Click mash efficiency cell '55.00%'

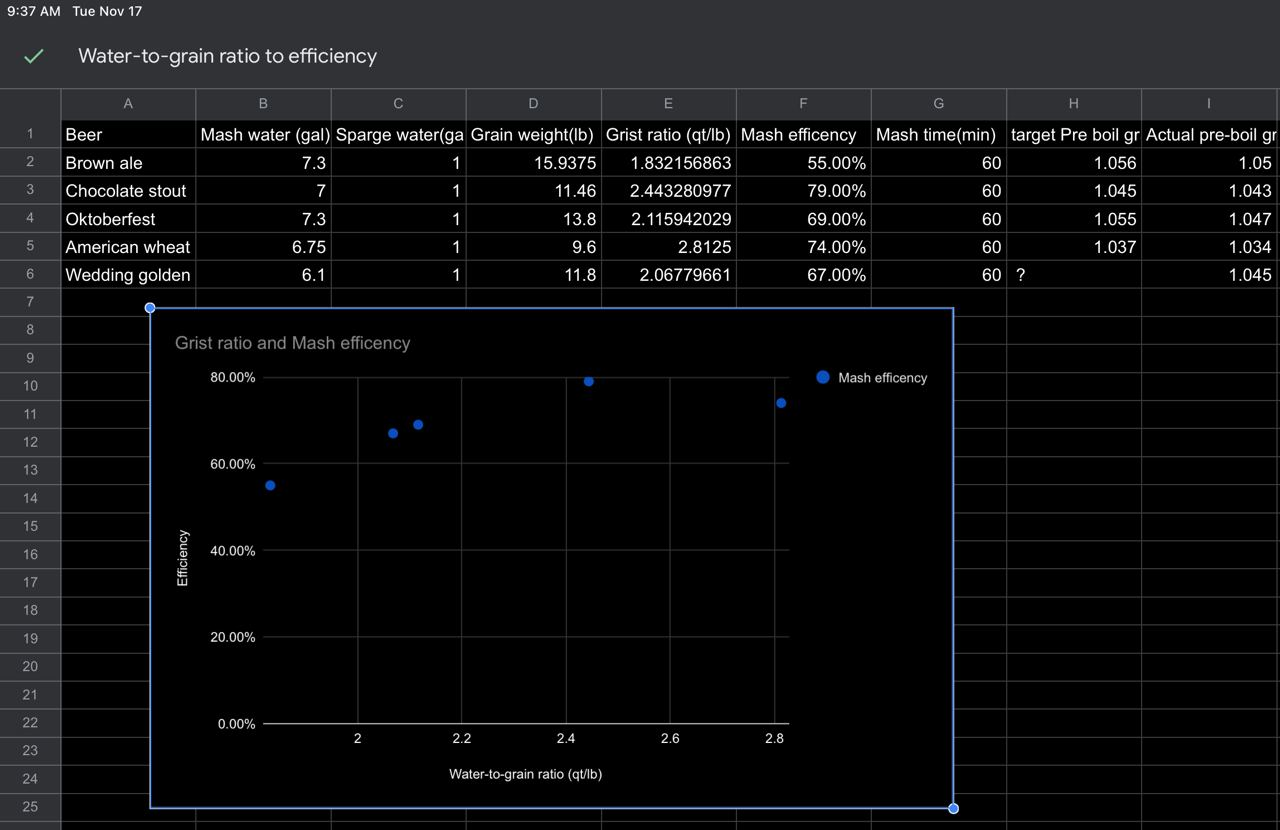803,162
